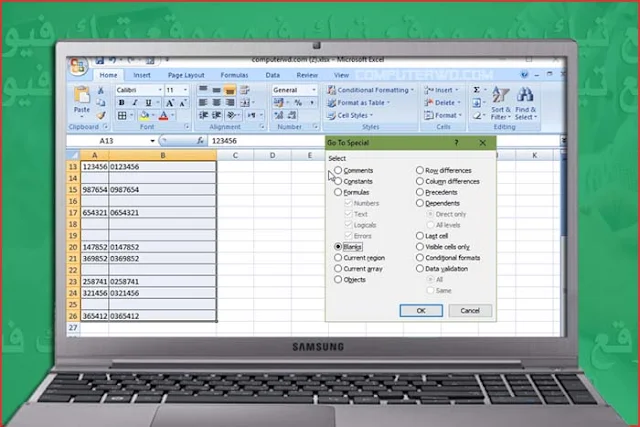Open the General number format dropdown
640x427 pixels.
[x=314, y=90]
